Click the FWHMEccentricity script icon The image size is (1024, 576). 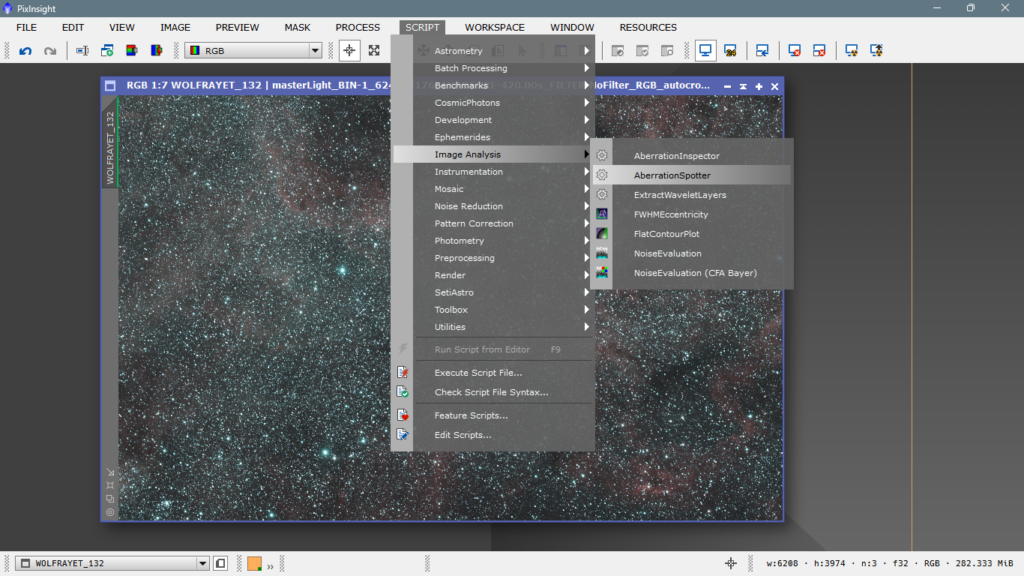(602, 214)
